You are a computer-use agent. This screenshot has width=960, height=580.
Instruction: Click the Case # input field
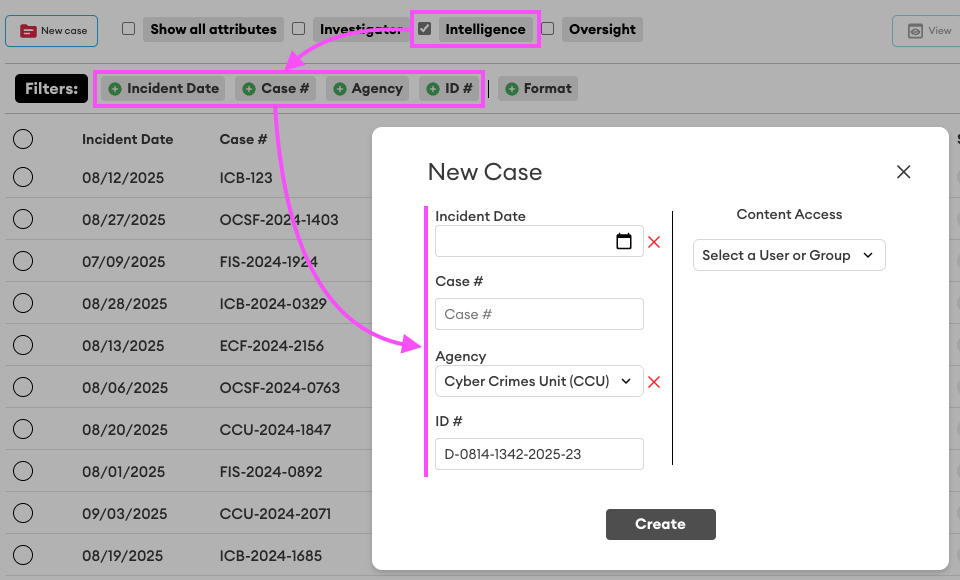[539, 314]
